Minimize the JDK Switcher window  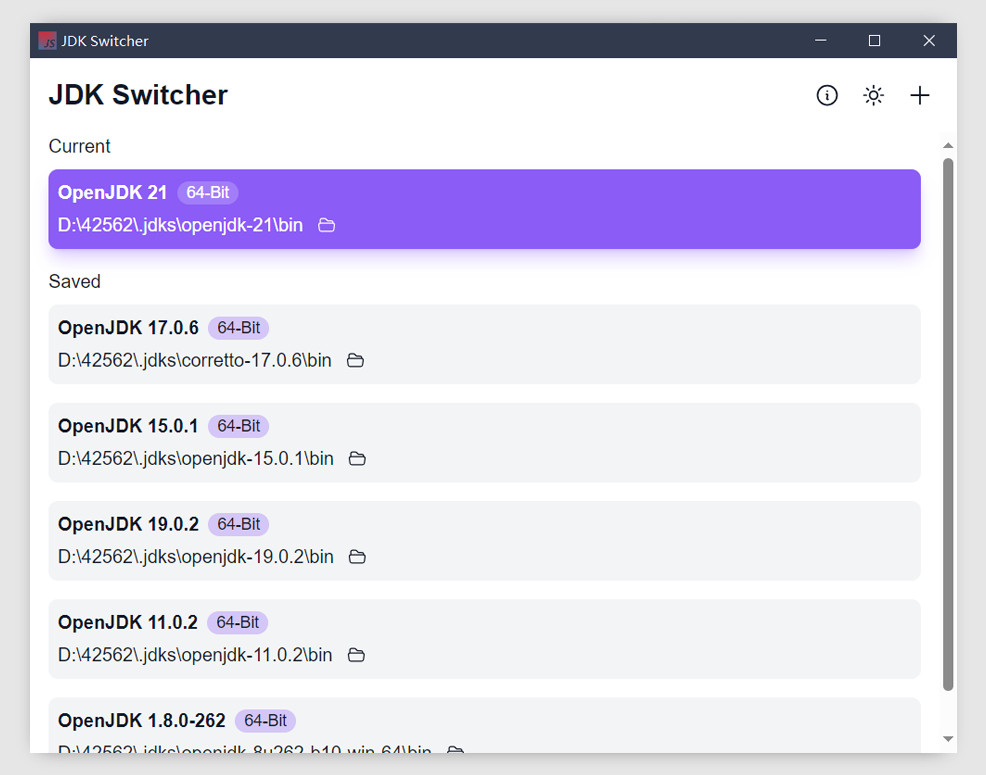(820, 41)
